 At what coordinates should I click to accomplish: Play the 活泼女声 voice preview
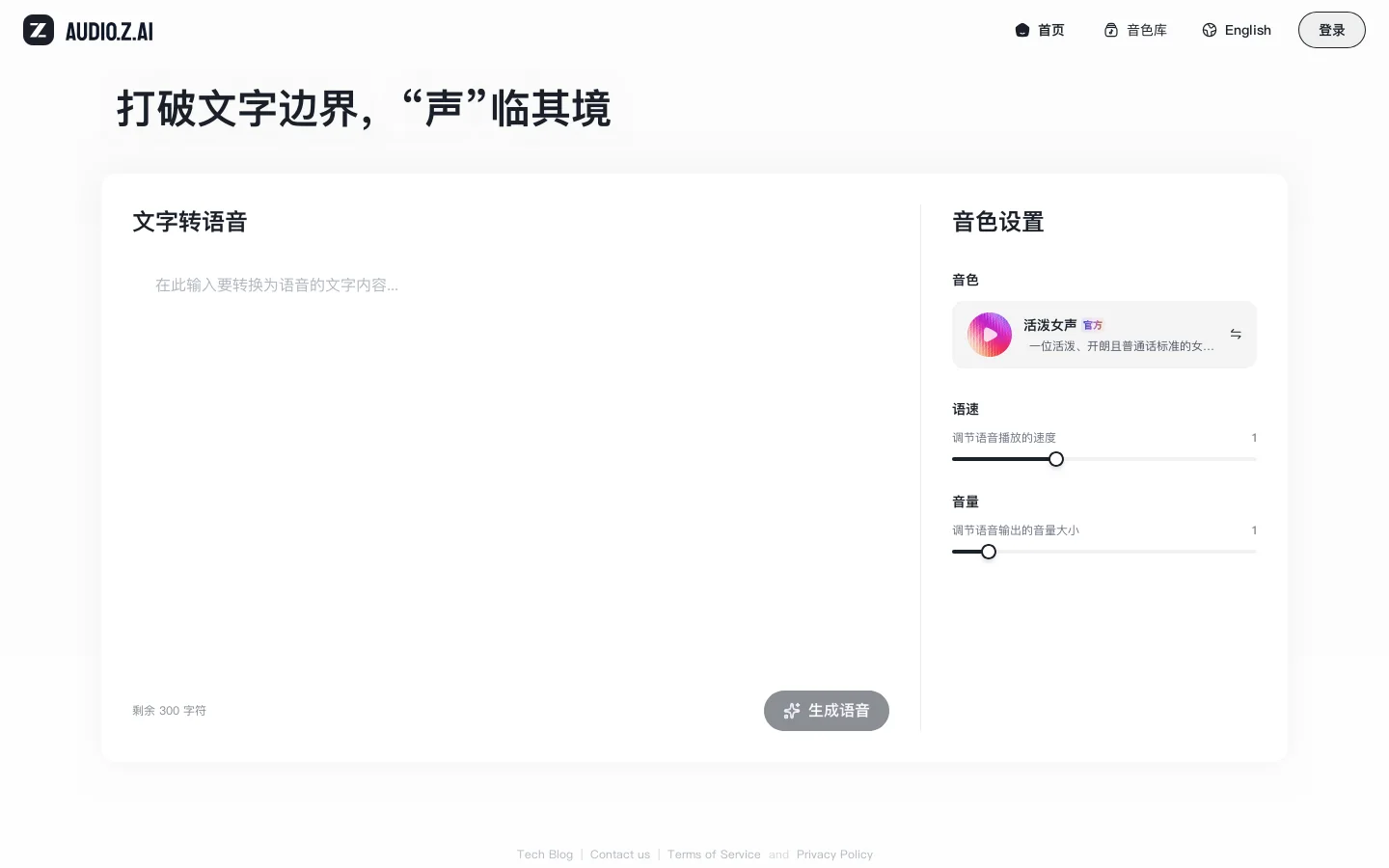[990, 335]
